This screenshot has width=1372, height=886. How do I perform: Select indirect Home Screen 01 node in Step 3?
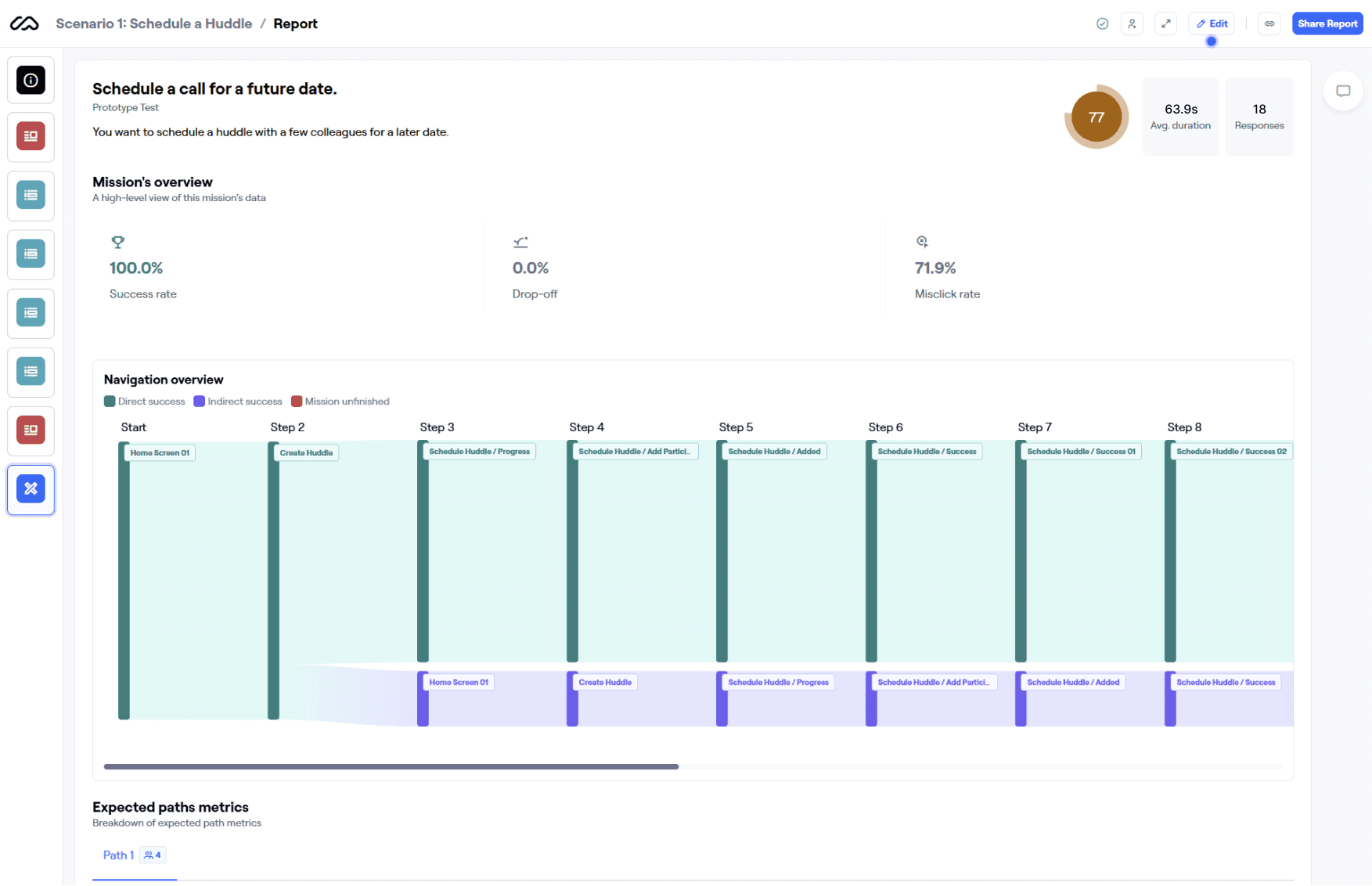459,683
